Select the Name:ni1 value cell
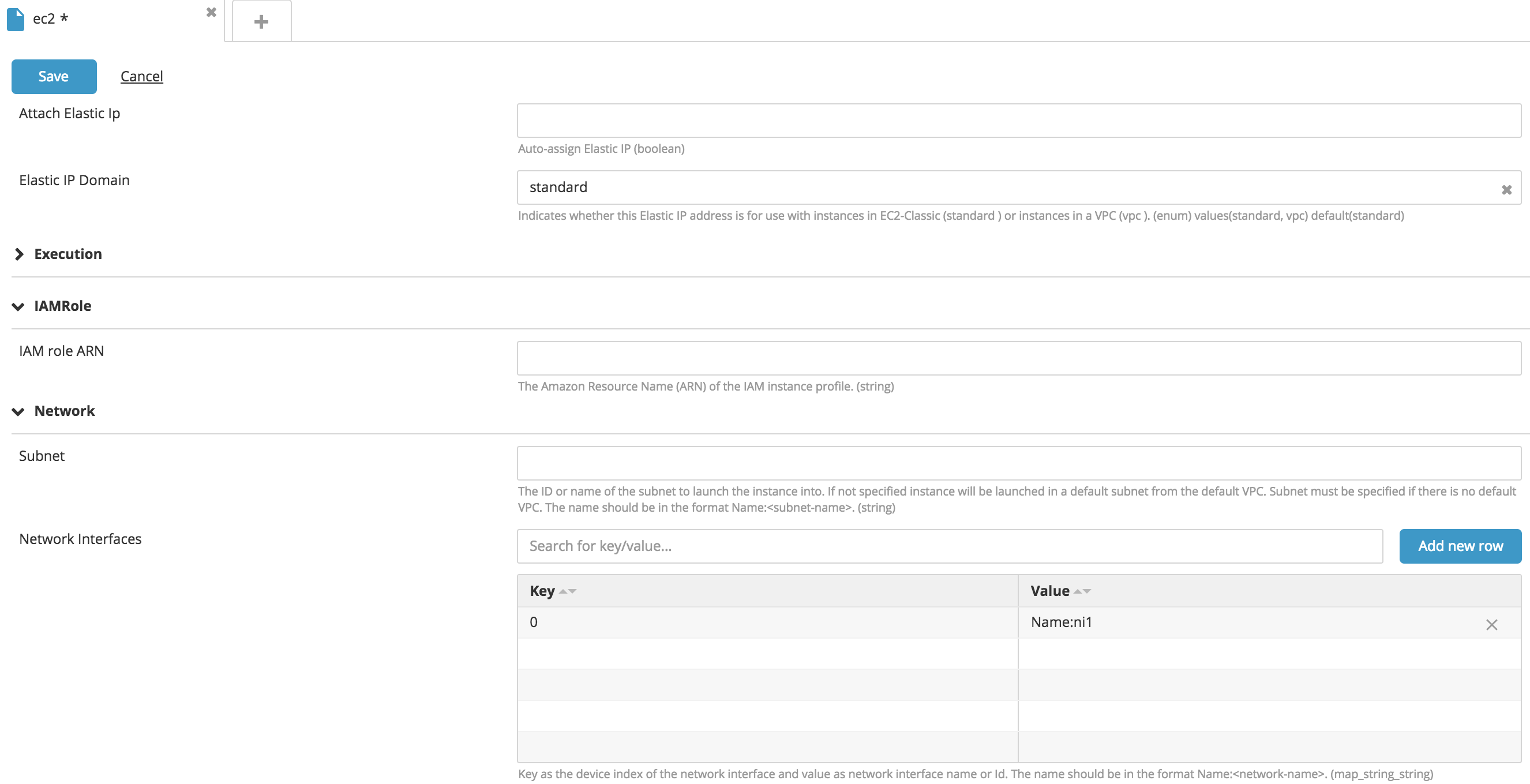This screenshot has height=784, width=1530. [1247, 622]
